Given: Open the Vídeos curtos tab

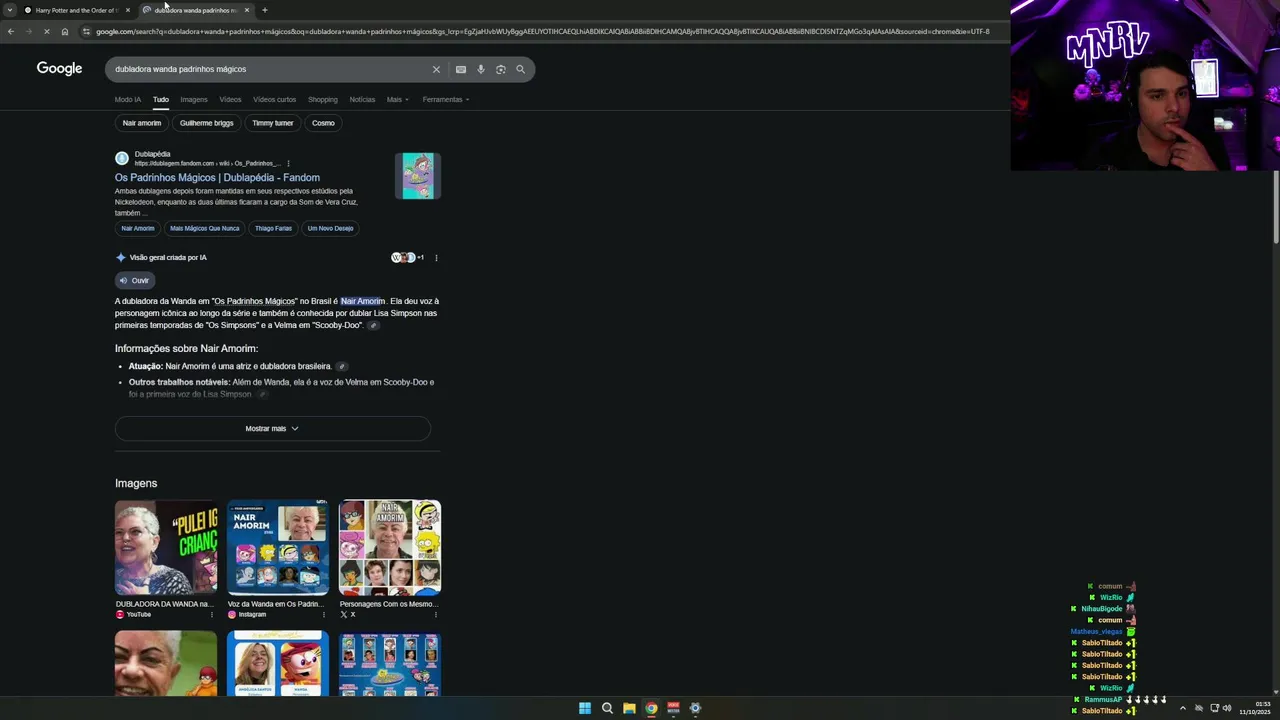Looking at the screenshot, I should (274, 100).
